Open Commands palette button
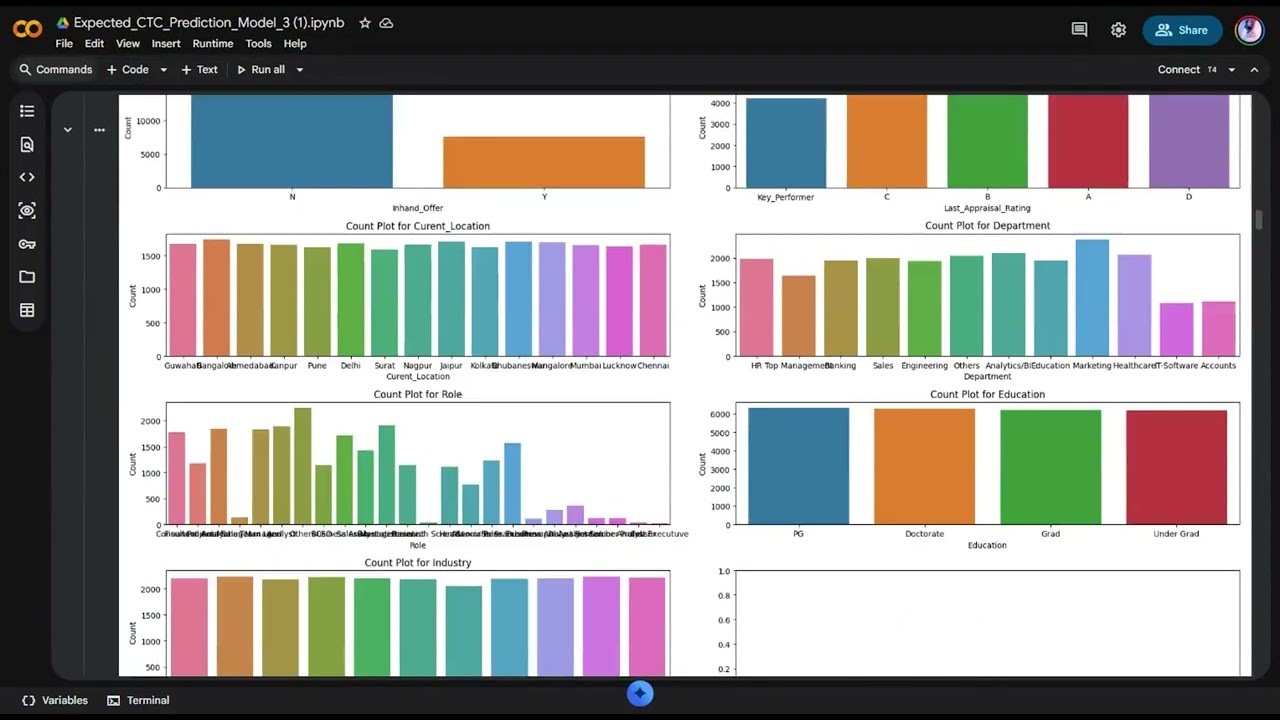Image resolution: width=1280 pixels, height=720 pixels. pos(56,70)
